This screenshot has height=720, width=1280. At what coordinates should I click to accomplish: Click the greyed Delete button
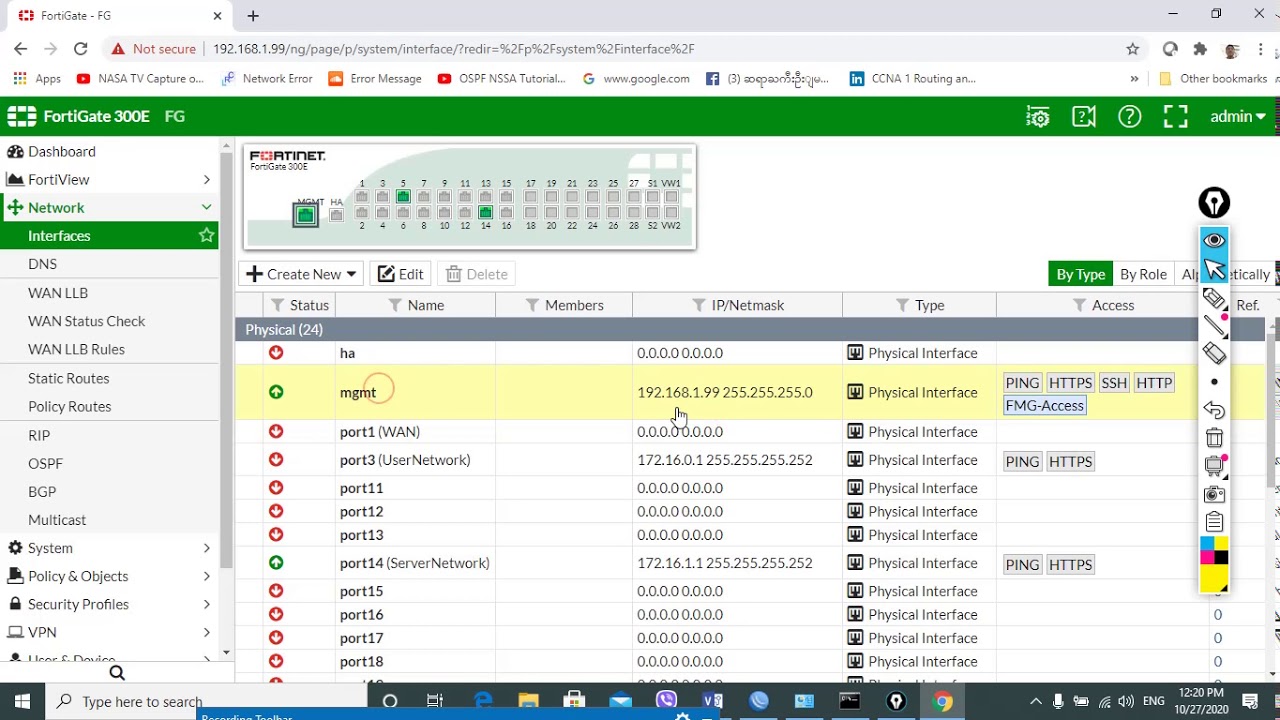point(477,274)
